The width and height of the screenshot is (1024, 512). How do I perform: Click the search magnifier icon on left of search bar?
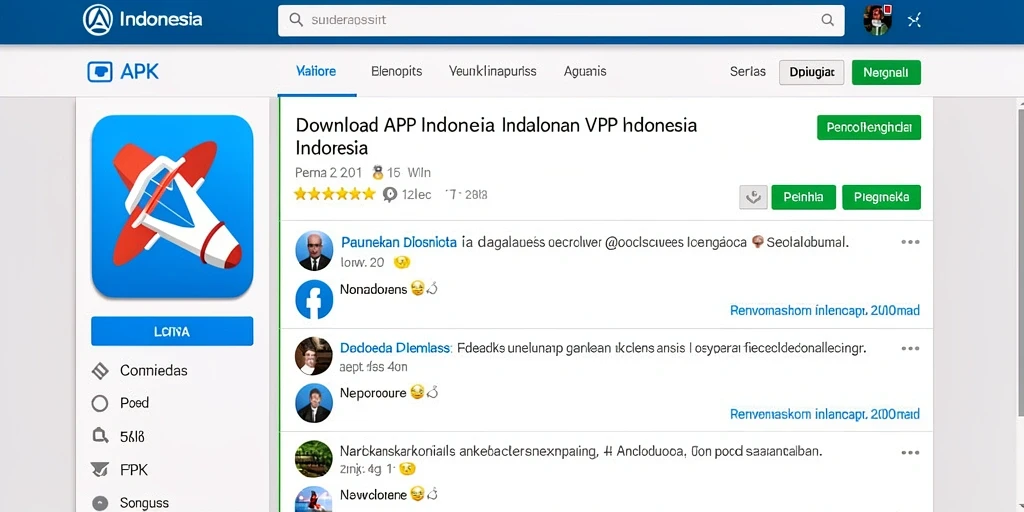pyautogui.click(x=296, y=20)
